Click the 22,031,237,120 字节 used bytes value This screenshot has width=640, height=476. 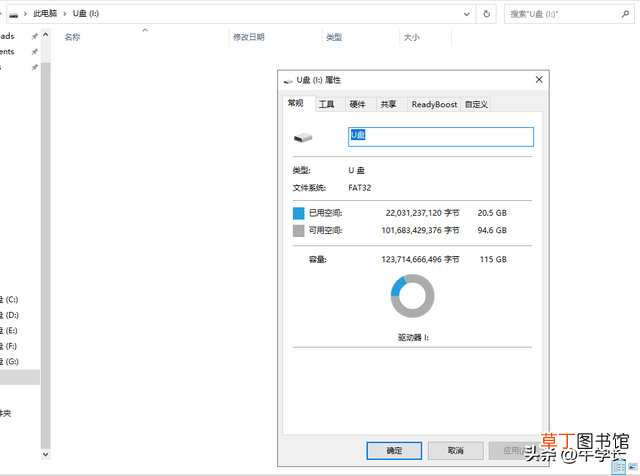(x=422, y=213)
